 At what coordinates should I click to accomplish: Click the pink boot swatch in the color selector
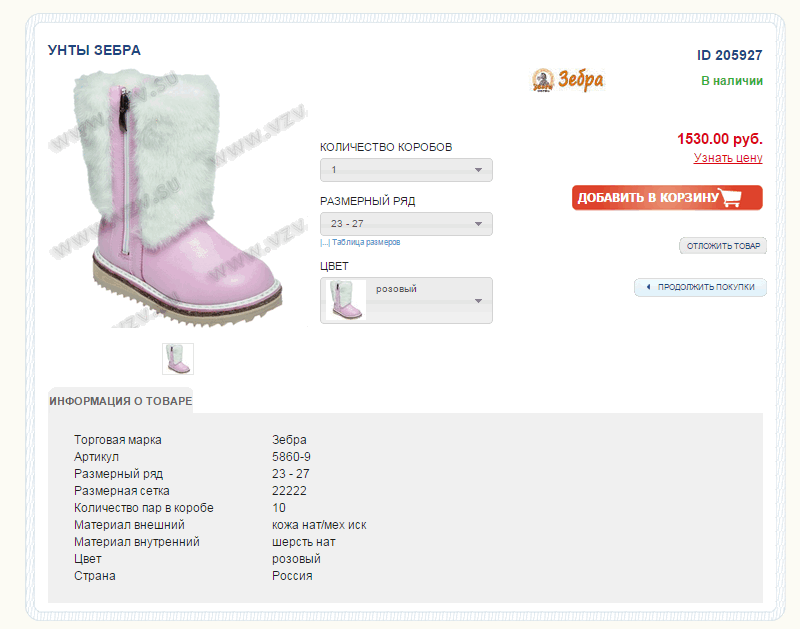[x=345, y=300]
